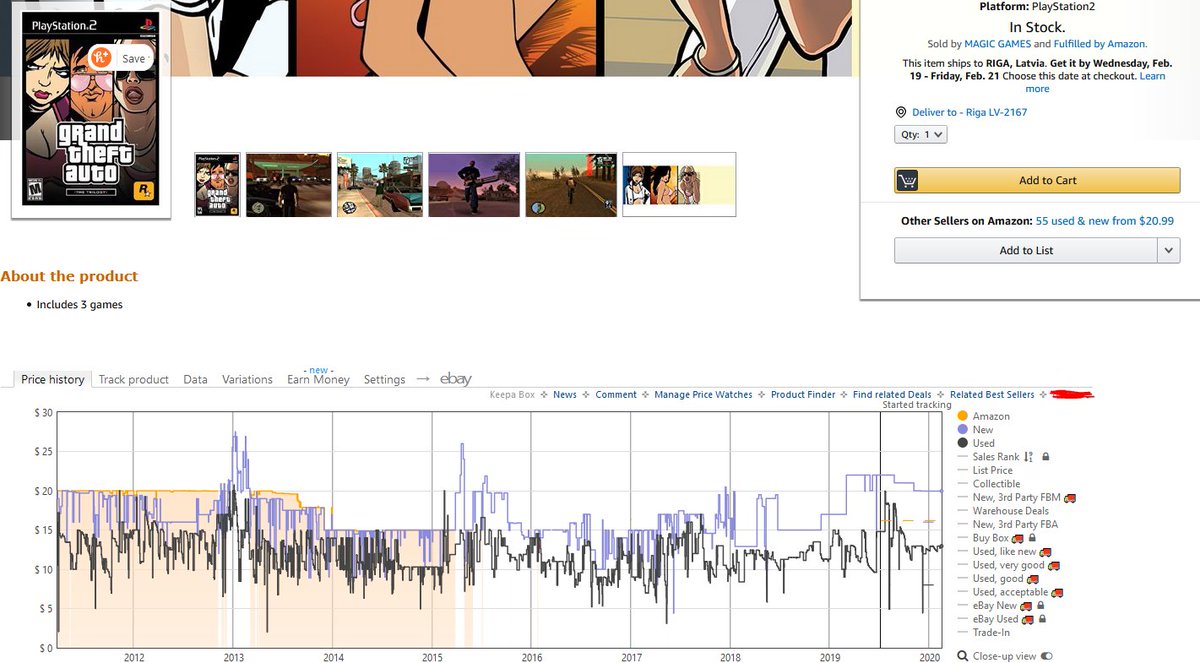Toggle the Close-up view switch
This screenshot has height=663, width=1200.
(x=1047, y=656)
